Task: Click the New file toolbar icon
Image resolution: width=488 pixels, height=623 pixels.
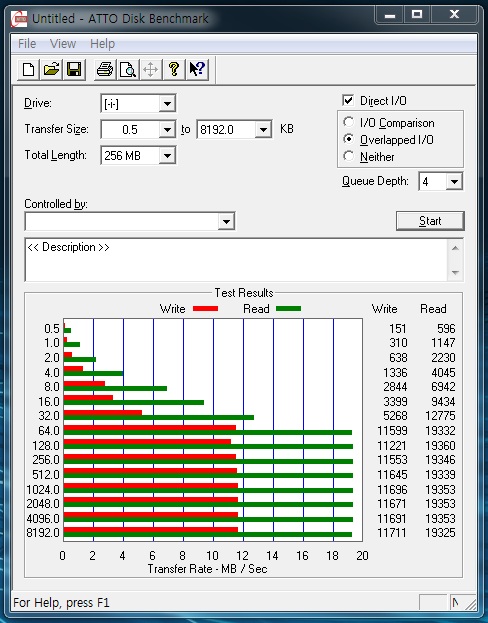Action: click(29, 70)
